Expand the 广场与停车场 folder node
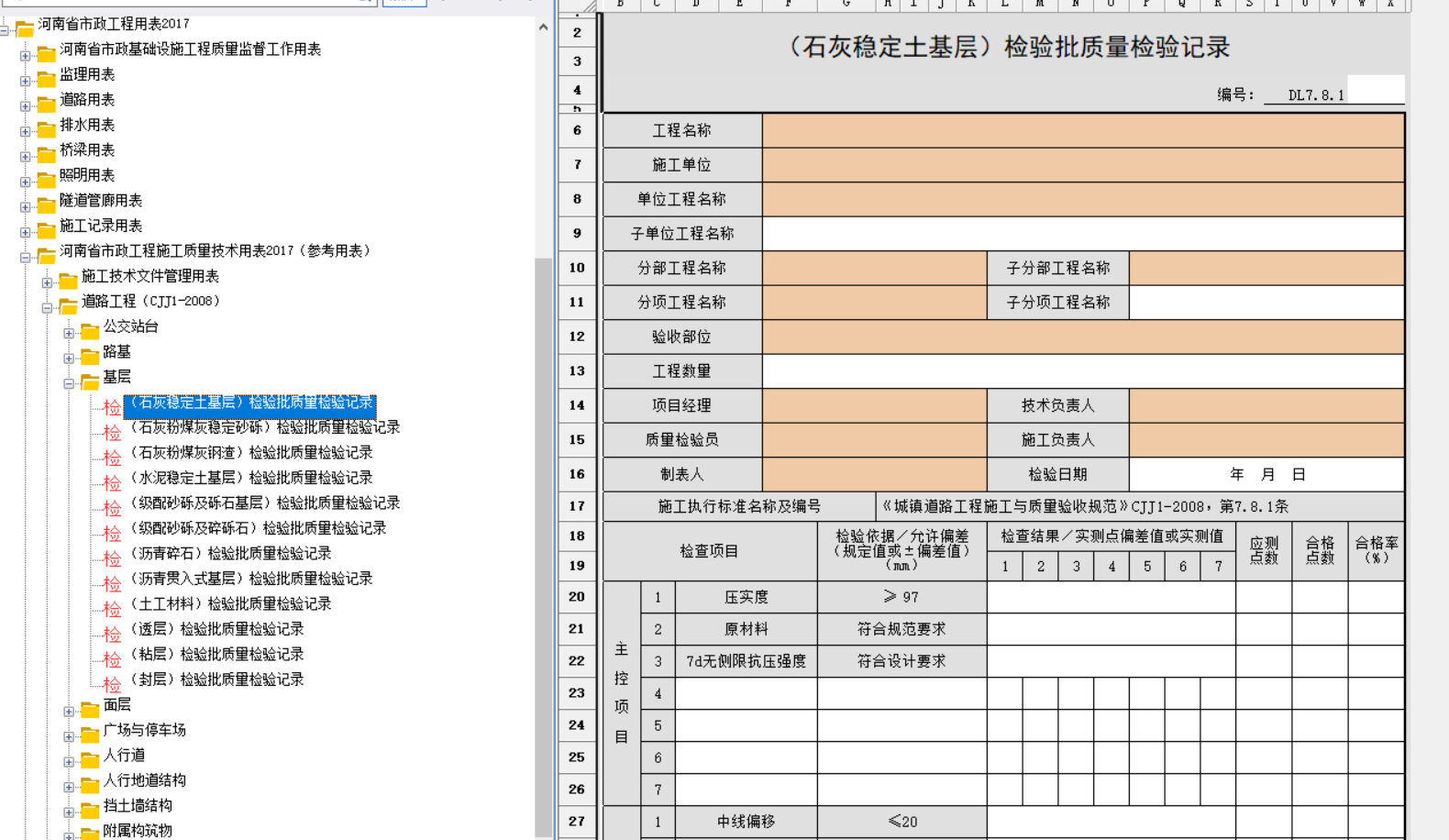The height and width of the screenshot is (840, 1449). (x=69, y=736)
